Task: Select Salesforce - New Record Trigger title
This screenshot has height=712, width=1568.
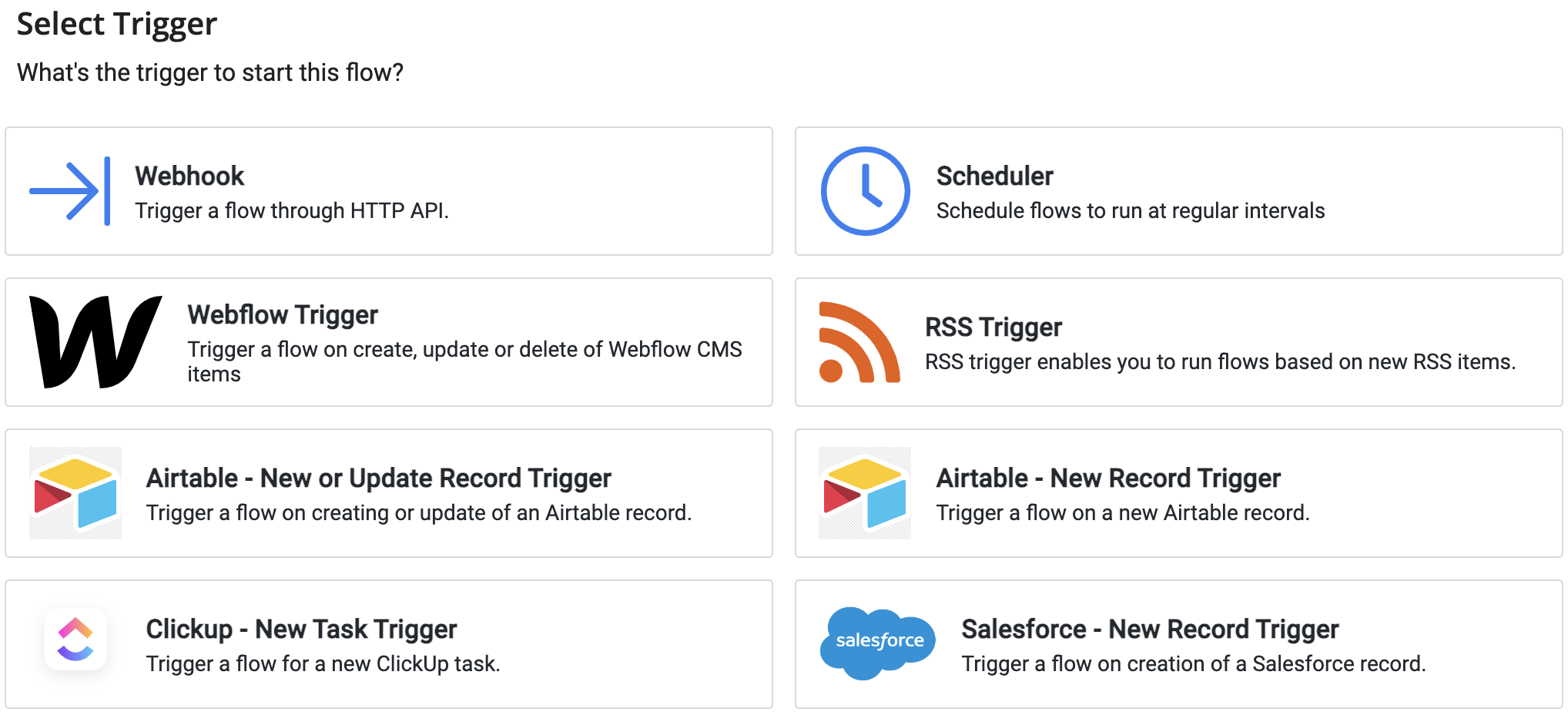Action: 1149,629
